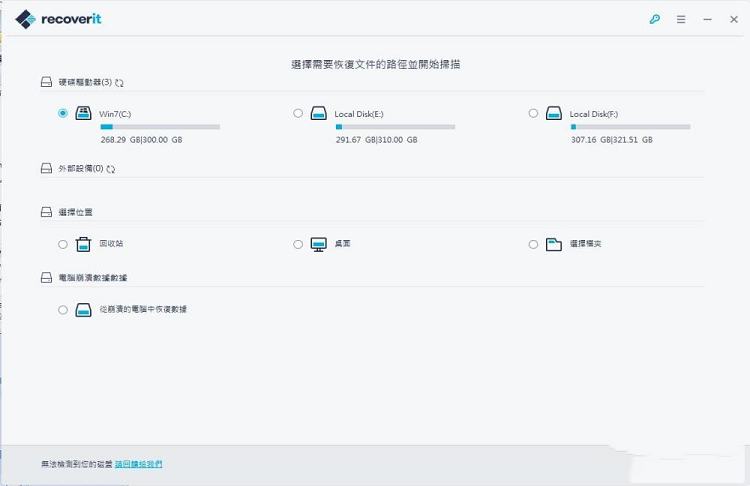Screen dimensions: 750x486
Task: Close the Recoverit window
Action: 734,19
